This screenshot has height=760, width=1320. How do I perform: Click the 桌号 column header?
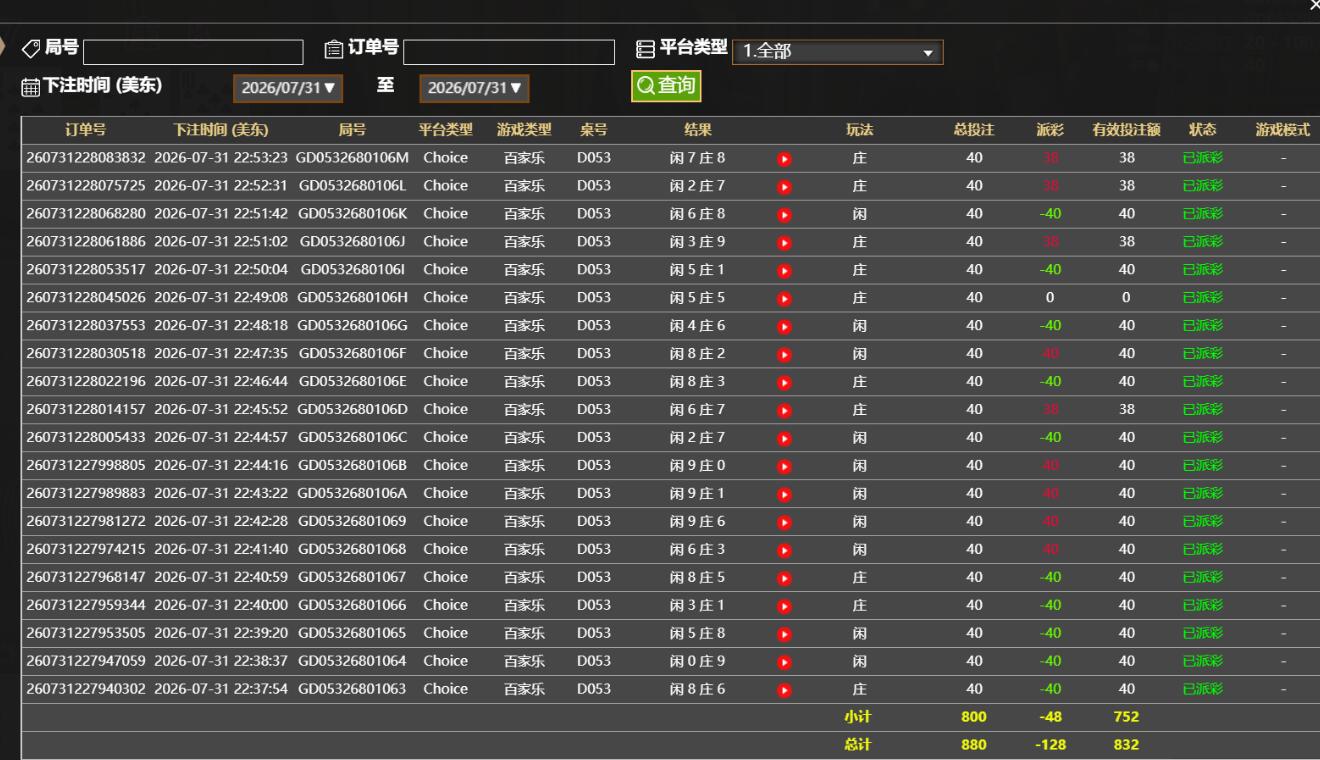[x=593, y=130]
